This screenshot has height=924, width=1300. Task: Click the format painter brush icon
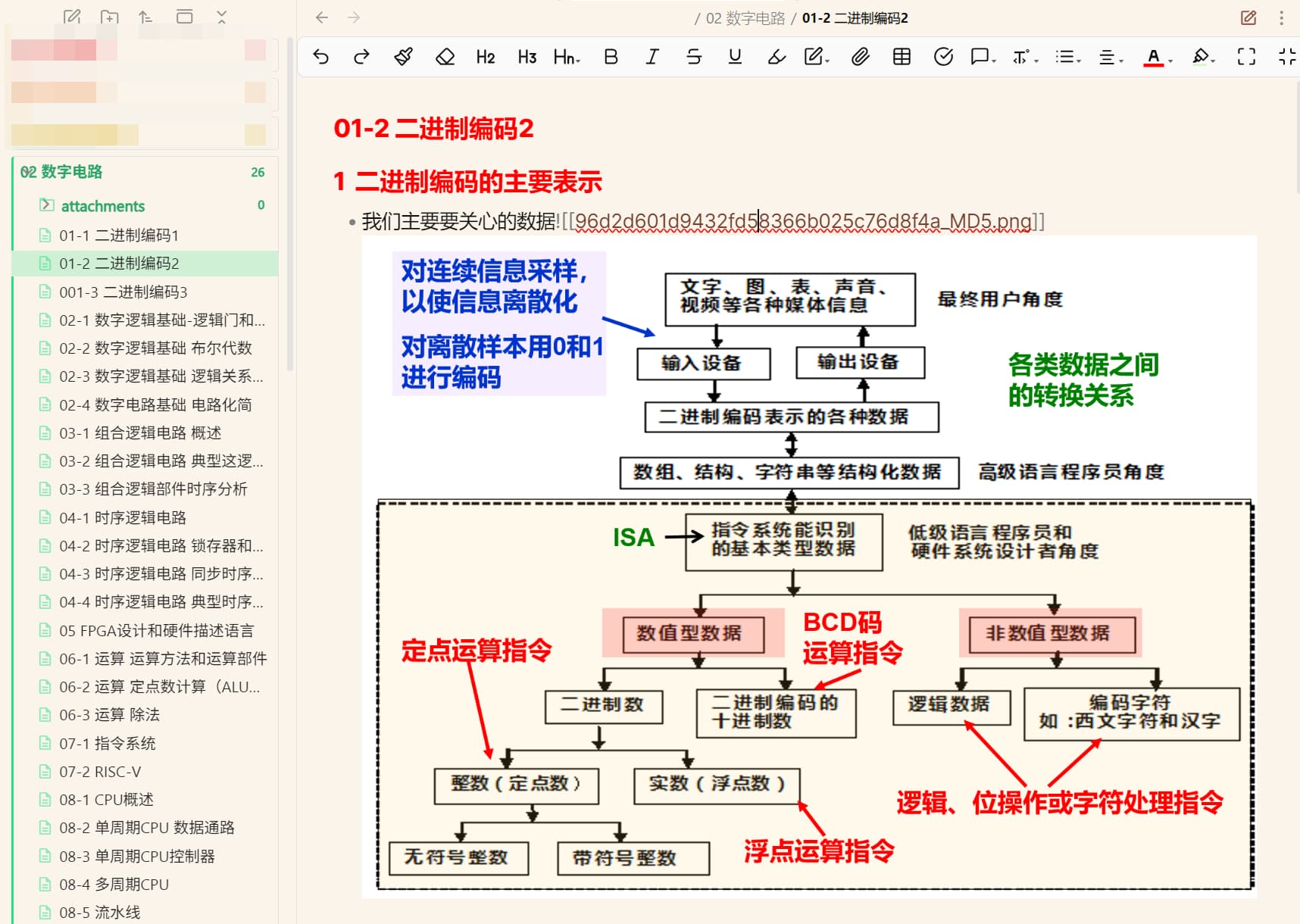click(x=403, y=57)
